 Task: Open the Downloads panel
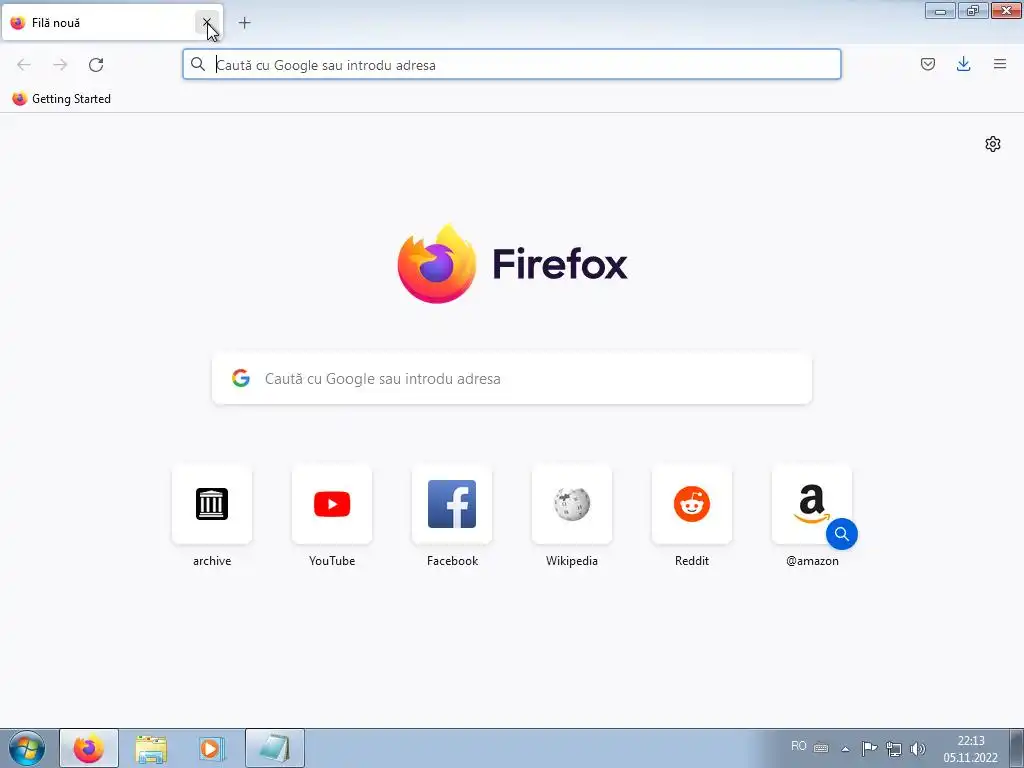[963, 64]
